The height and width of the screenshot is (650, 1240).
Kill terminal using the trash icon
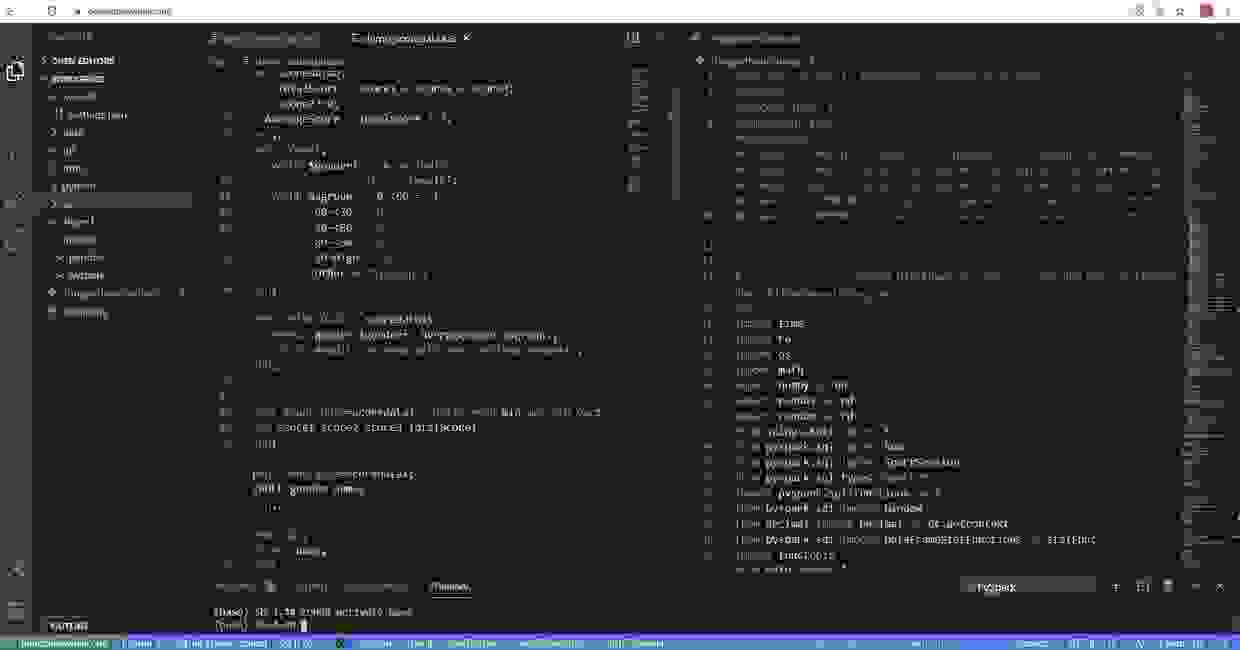tap(1167, 587)
